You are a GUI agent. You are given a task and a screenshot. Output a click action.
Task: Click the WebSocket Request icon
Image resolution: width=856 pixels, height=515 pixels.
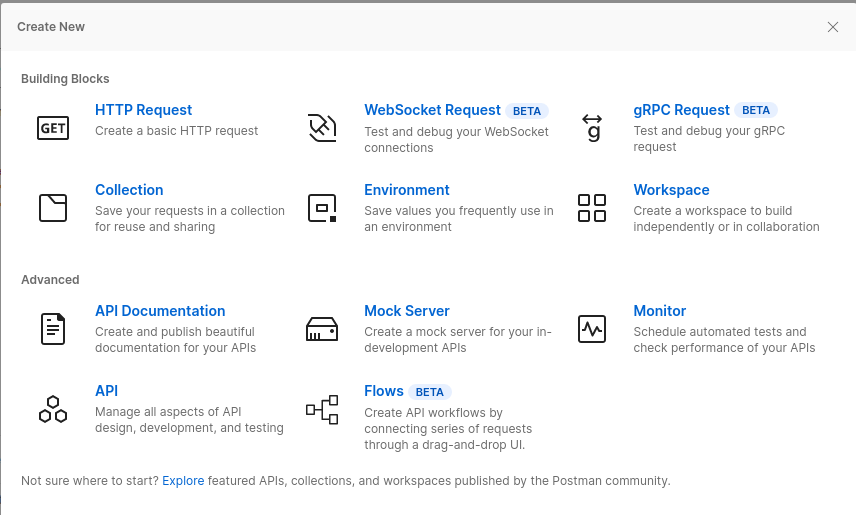[x=322, y=128]
